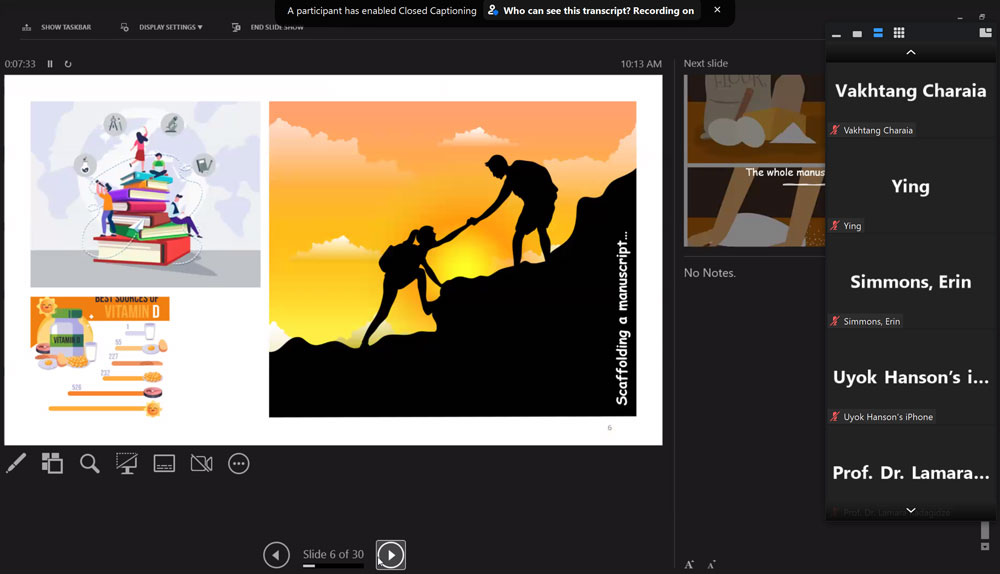Toggle subtitles on the slide show

[164, 463]
